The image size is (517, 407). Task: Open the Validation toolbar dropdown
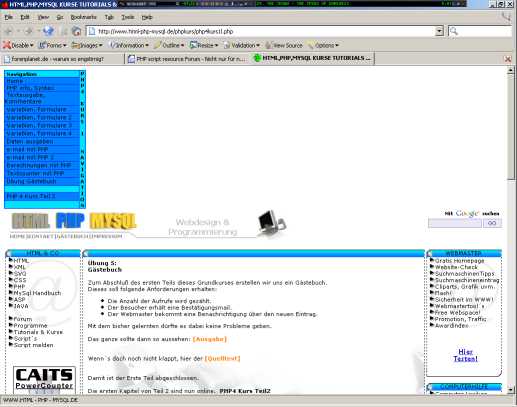click(242, 45)
